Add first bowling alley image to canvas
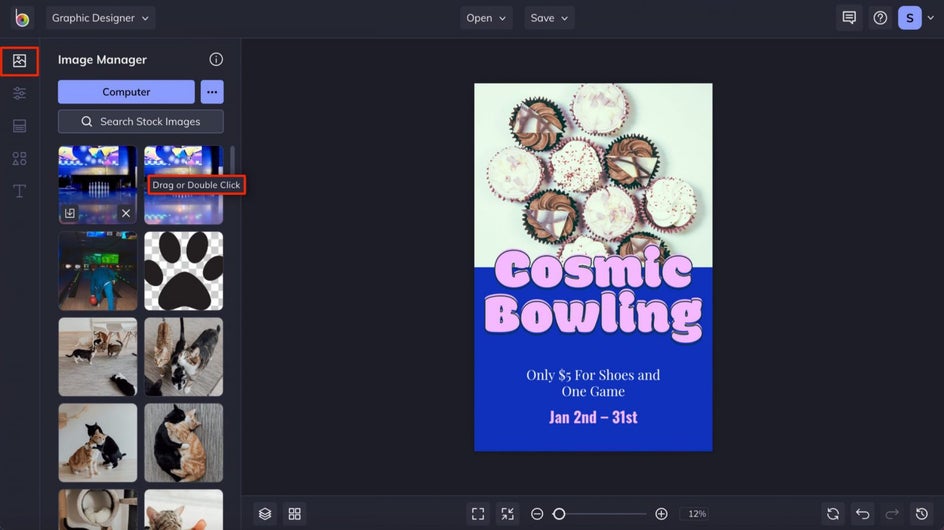 tap(70, 213)
